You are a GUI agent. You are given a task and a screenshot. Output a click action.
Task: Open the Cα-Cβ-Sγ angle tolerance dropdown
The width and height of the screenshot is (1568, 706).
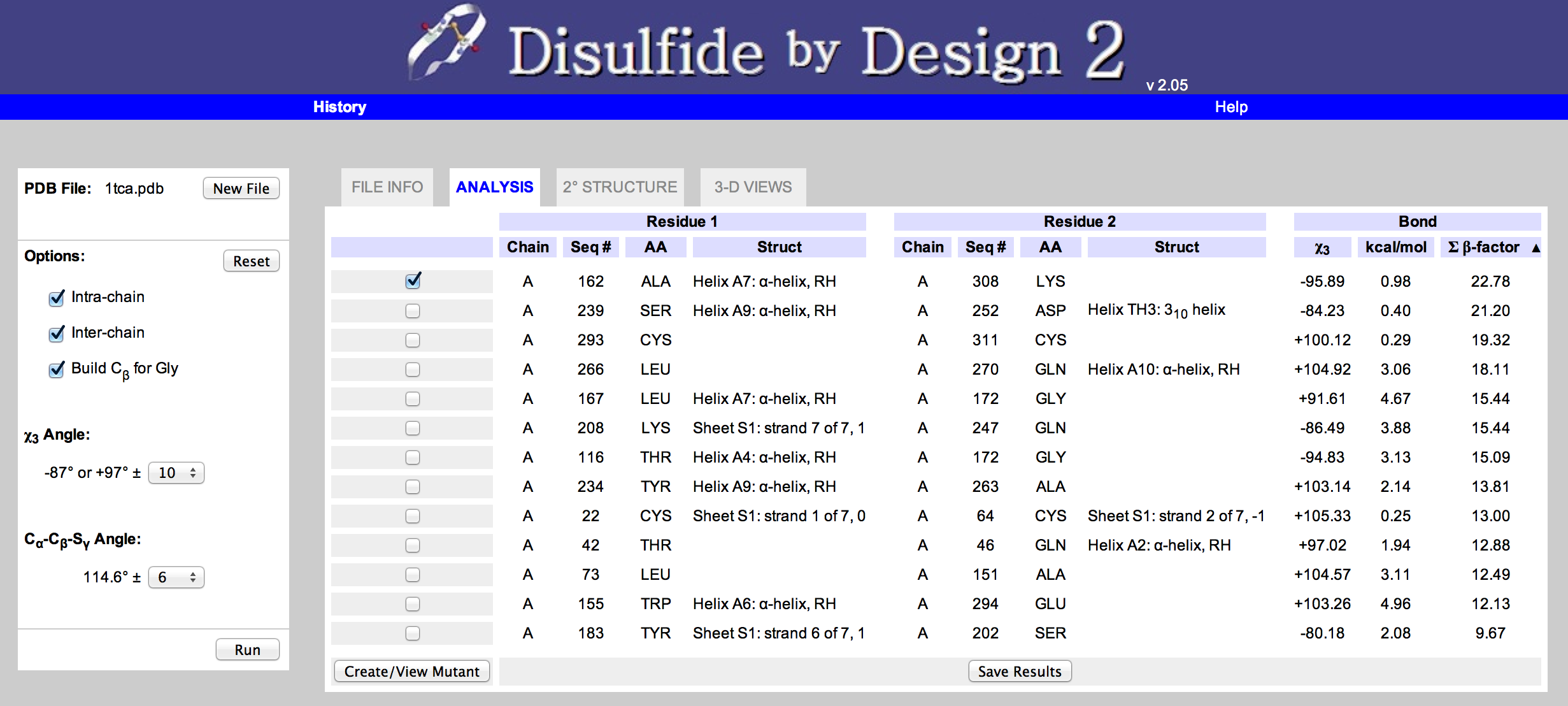pos(176,577)
